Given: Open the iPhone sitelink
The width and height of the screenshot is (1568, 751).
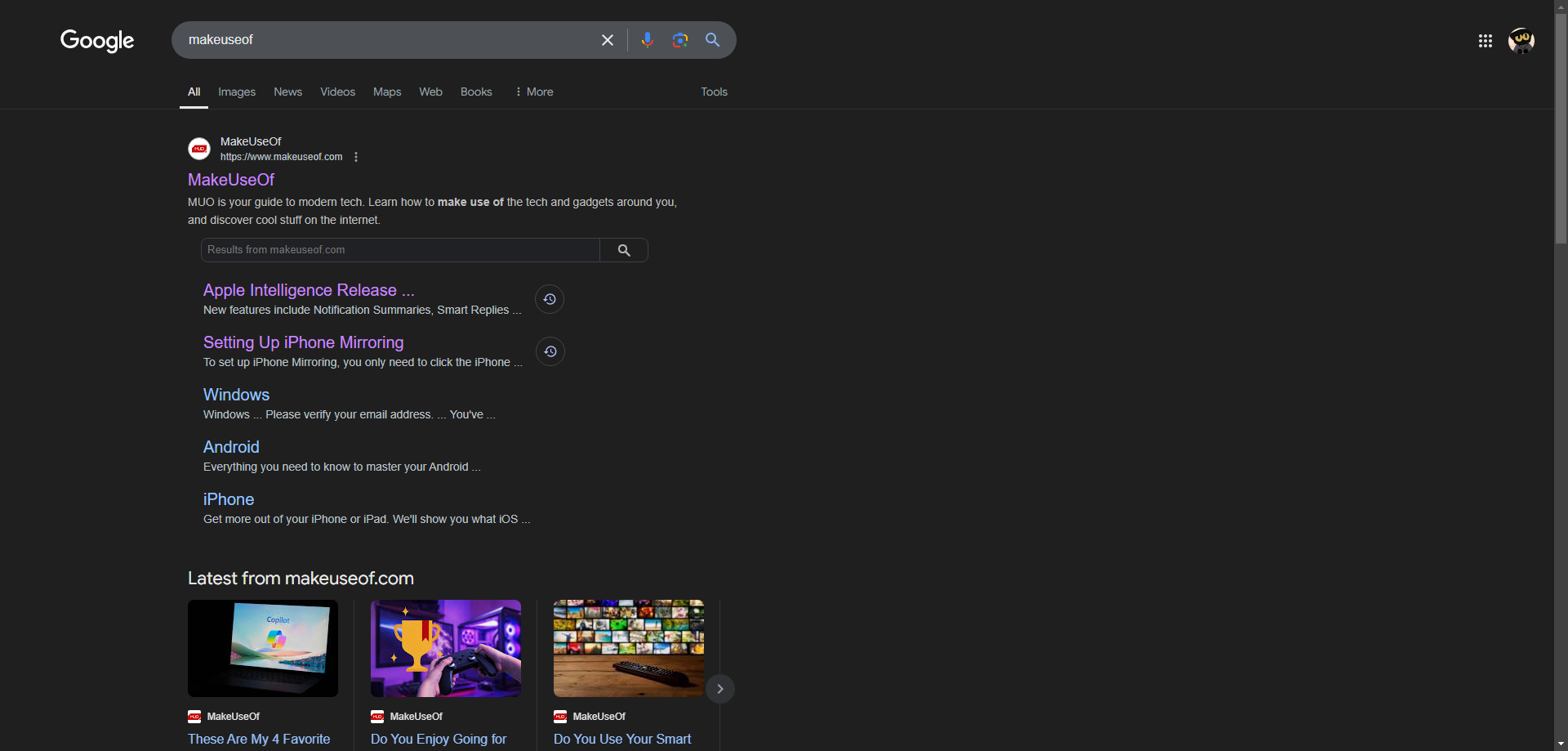Looking at the screenshot, I should pos(229,499).
